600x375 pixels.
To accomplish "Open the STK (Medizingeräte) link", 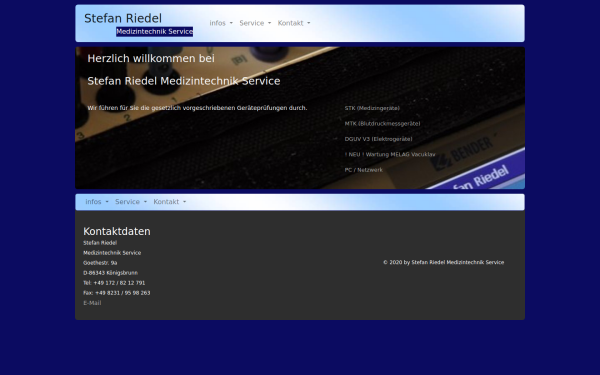I will [372, 108].
